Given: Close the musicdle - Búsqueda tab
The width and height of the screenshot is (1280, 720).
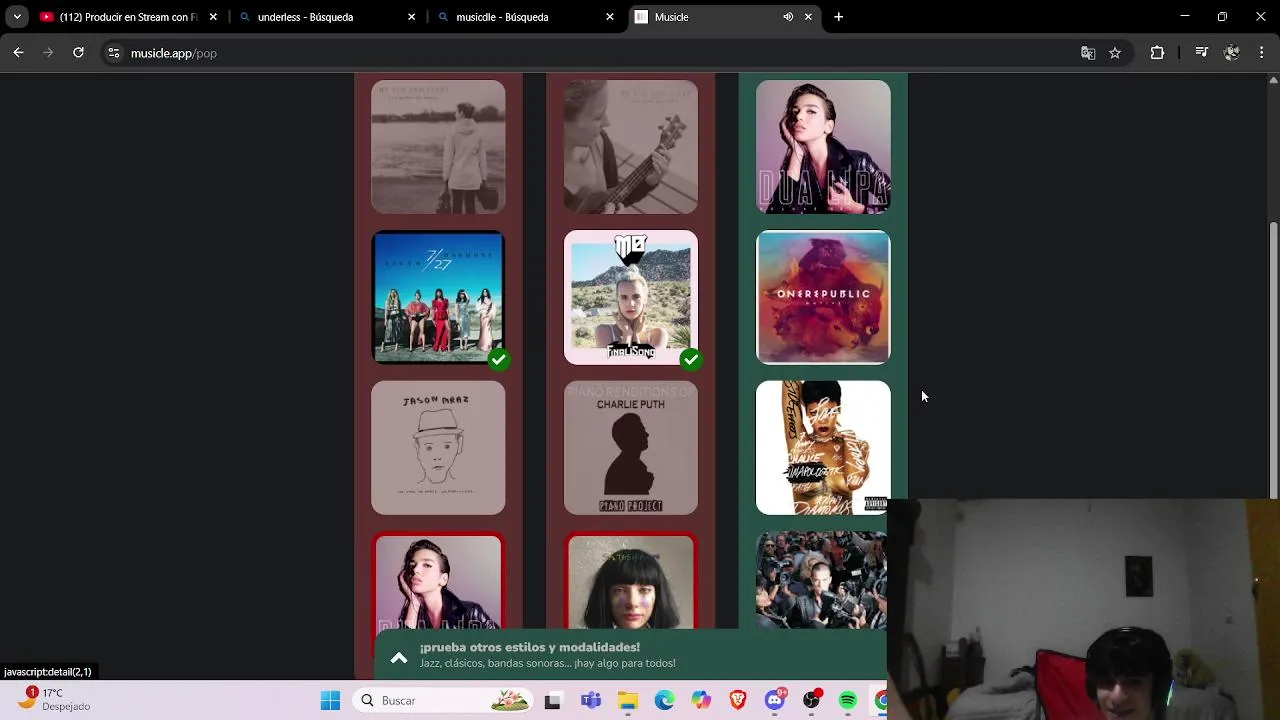Looking at the screenshot, I should tap(610, 17).
